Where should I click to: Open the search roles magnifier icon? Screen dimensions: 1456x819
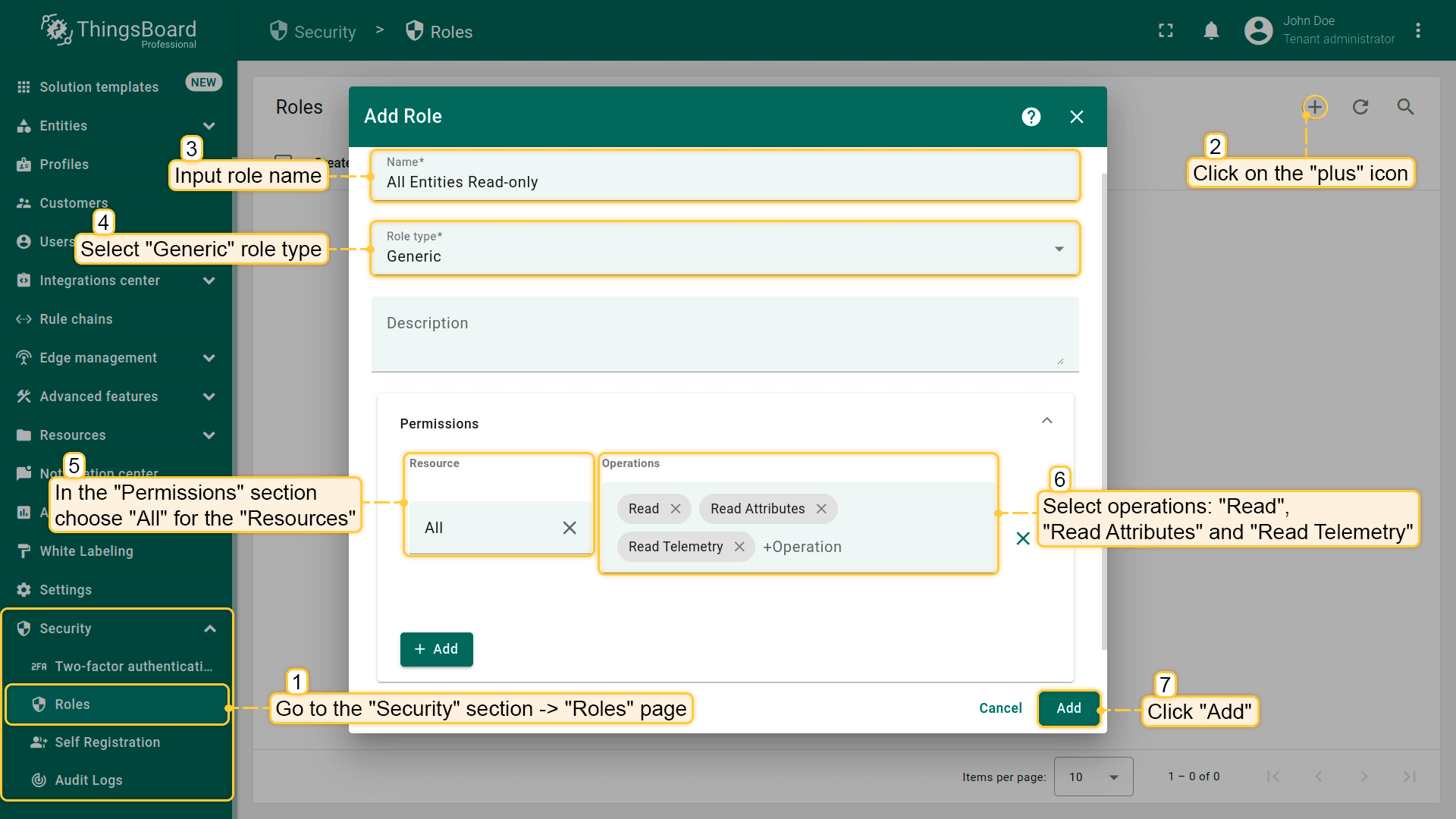pos(1405,107)
